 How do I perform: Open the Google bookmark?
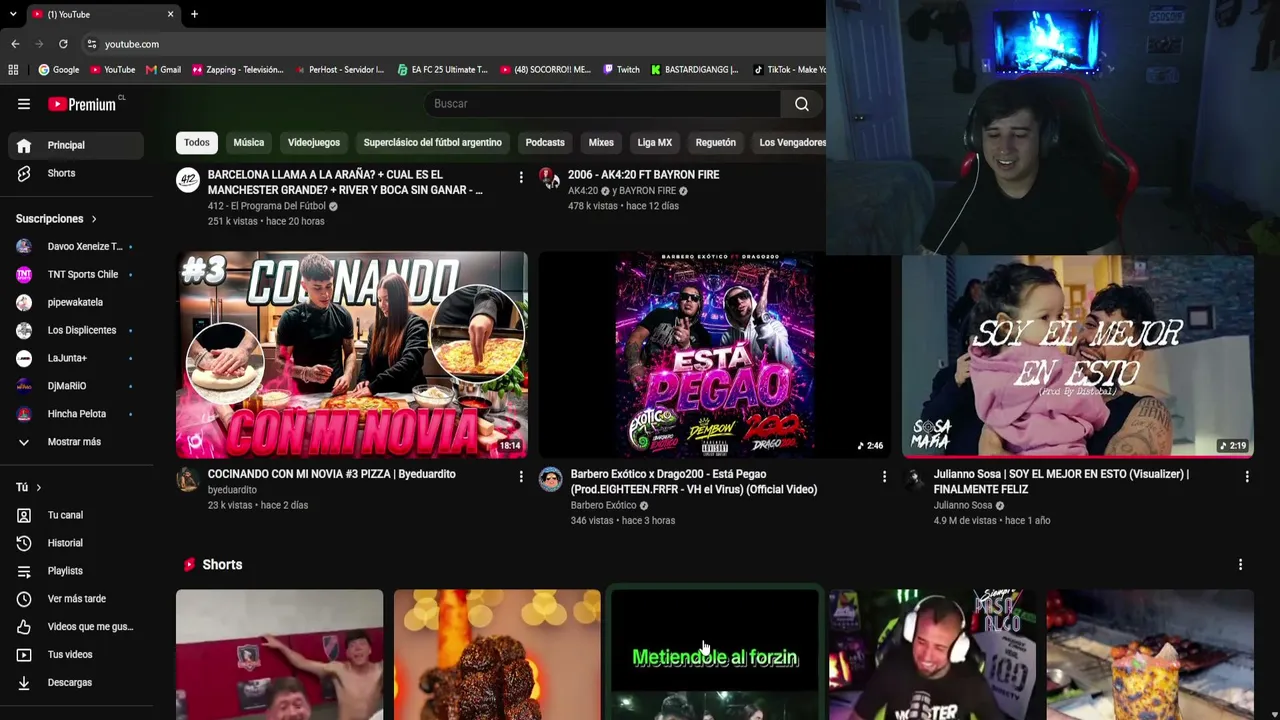59,70
